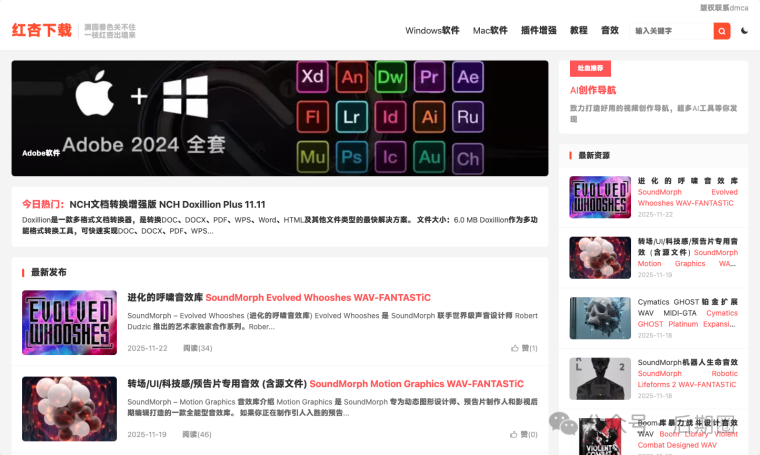Click the Xd icon in Adobe banner

tap(313, 77)
